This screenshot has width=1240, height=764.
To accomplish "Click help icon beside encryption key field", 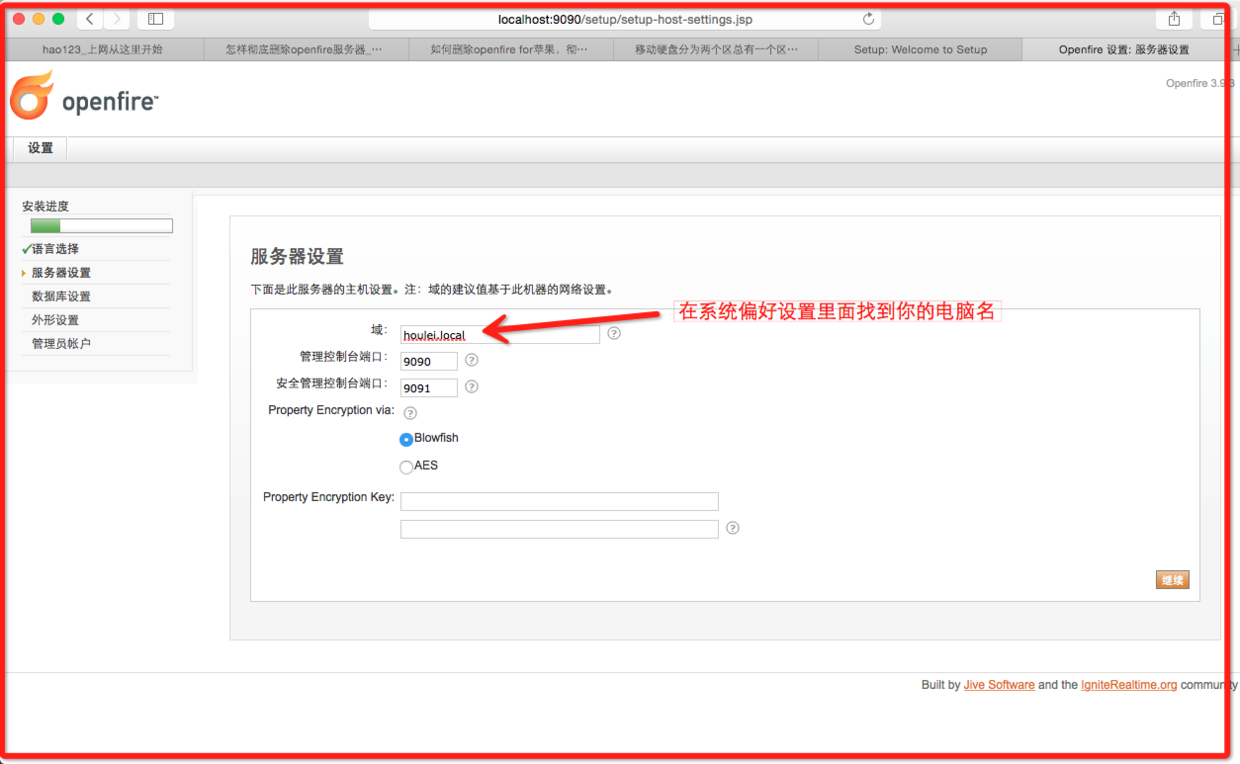I will 732,528.
